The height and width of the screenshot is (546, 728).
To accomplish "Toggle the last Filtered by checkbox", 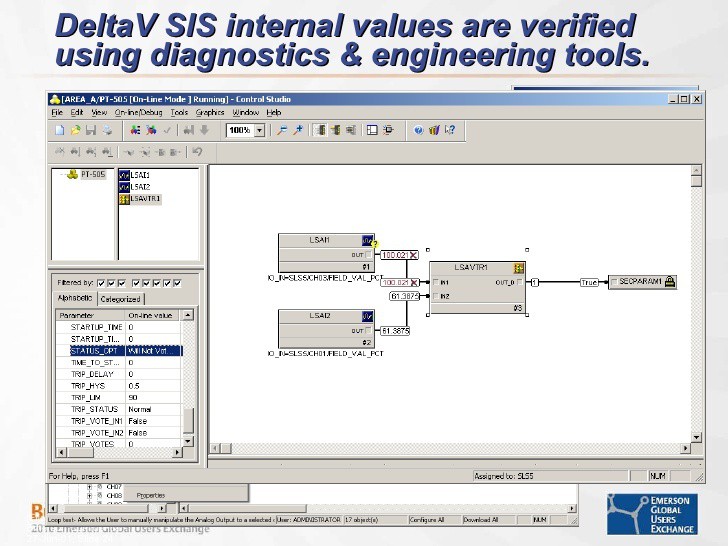I will [x=177, y=283].
